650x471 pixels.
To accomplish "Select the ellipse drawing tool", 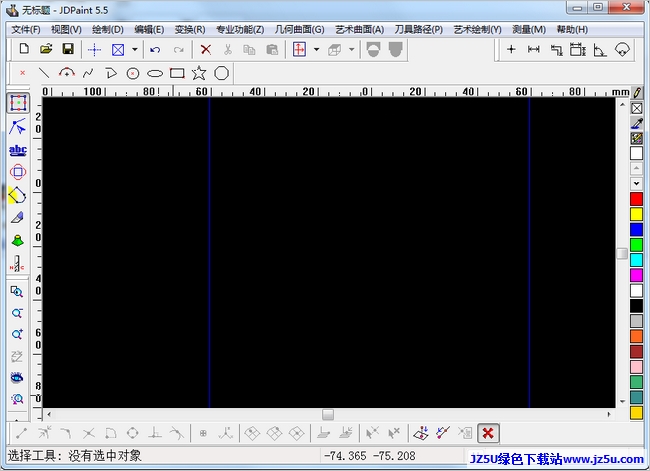I will pos(155,74).
